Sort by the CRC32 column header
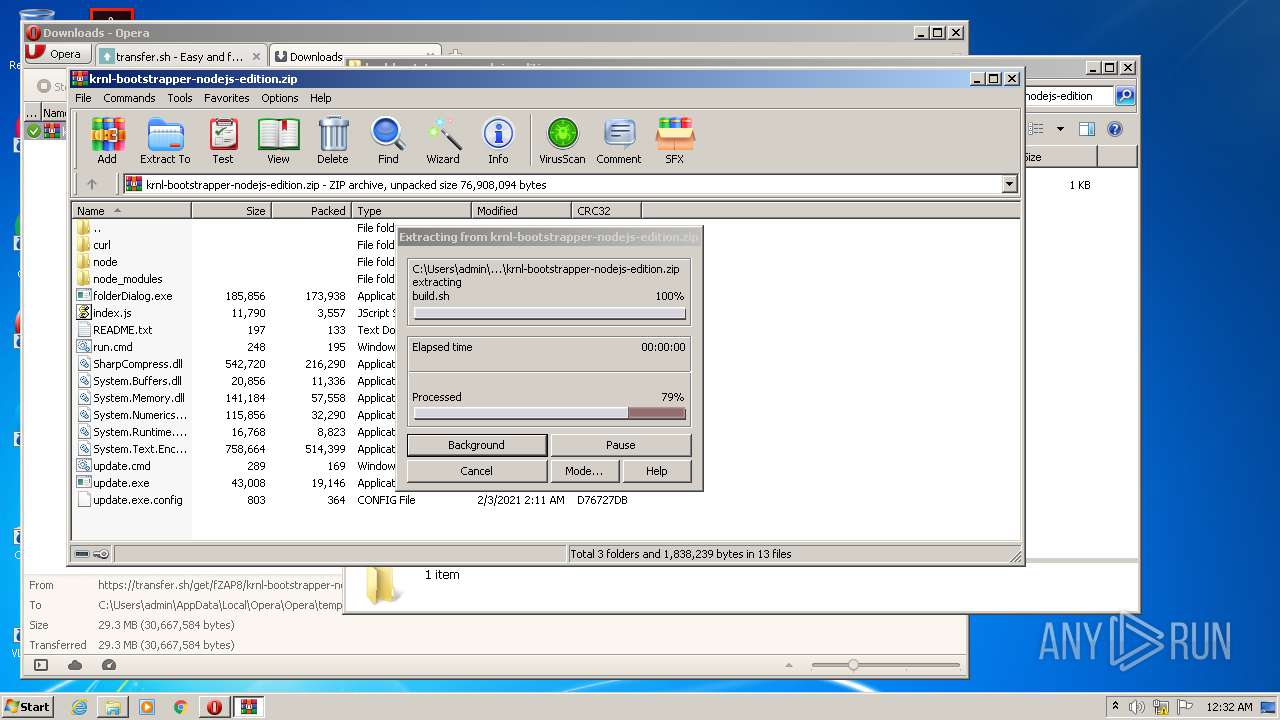The height and width of the screenshot is (720, 1280). (x=607, y=211)
